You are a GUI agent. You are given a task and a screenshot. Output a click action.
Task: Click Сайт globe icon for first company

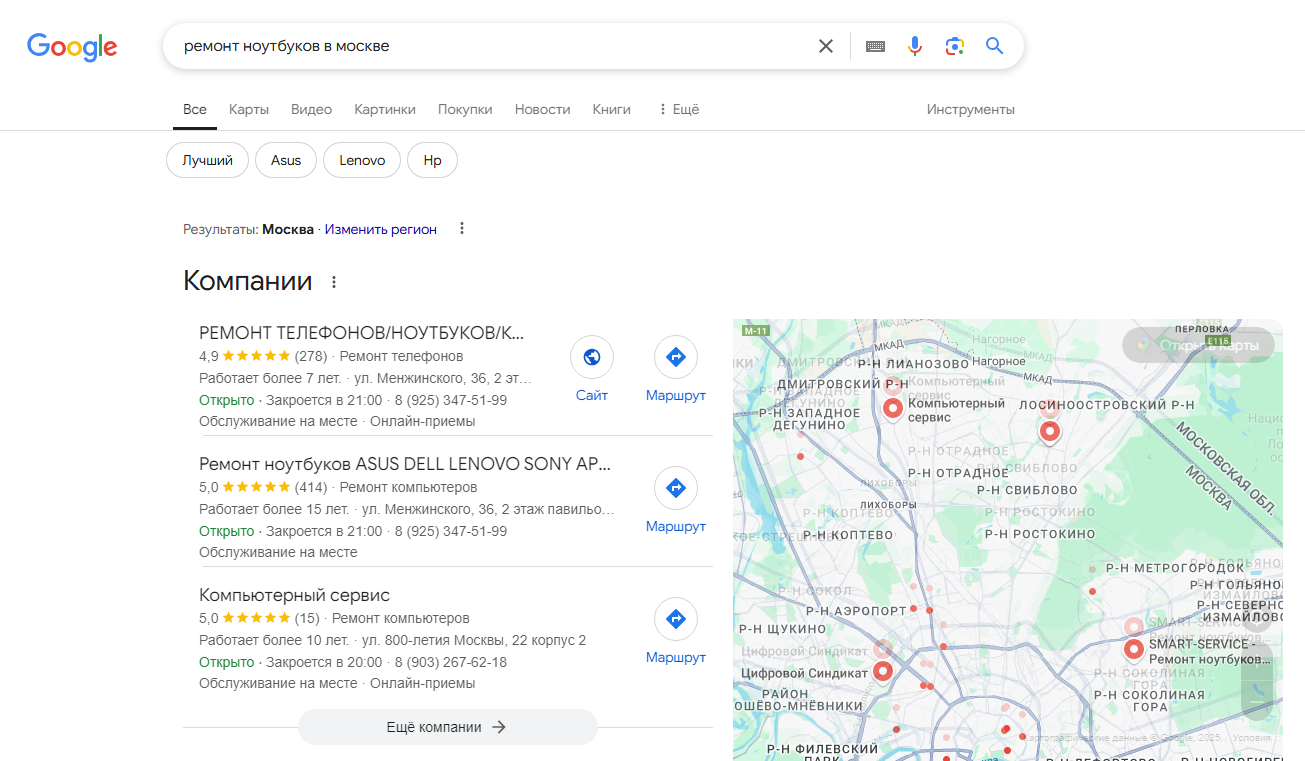tap(592, 357)
